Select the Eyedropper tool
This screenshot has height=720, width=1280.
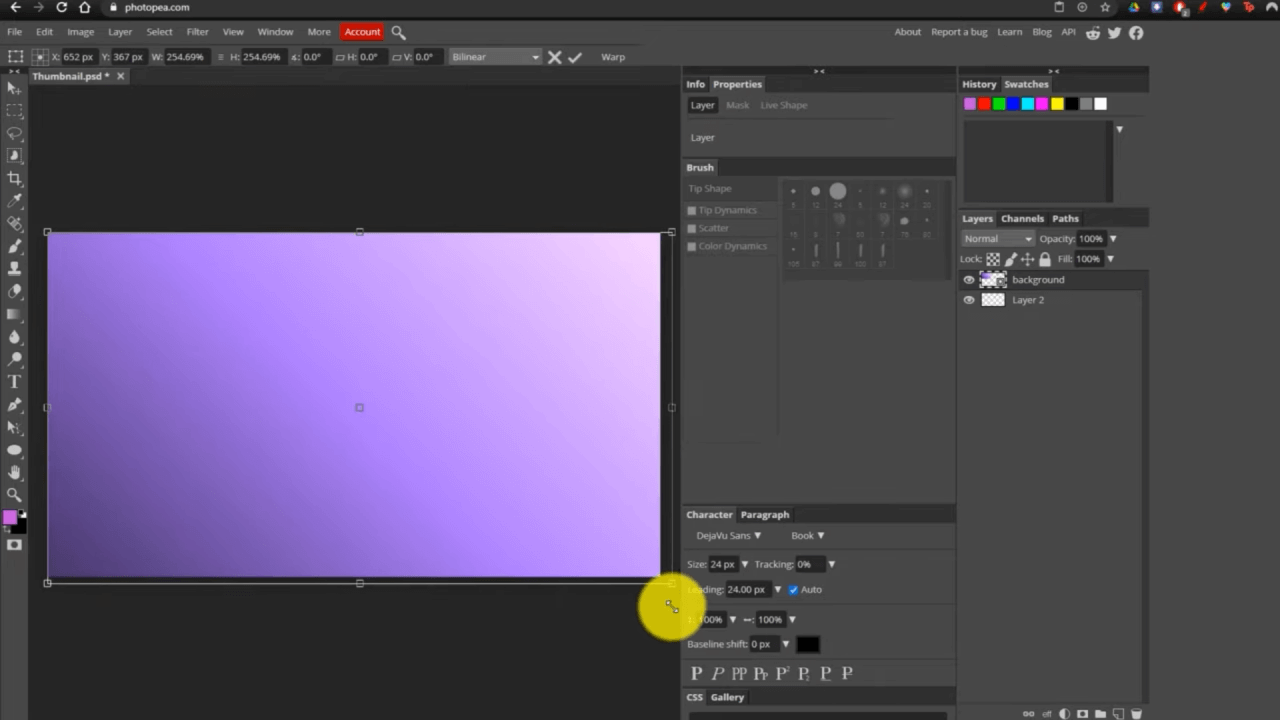(x=15, y=201)
